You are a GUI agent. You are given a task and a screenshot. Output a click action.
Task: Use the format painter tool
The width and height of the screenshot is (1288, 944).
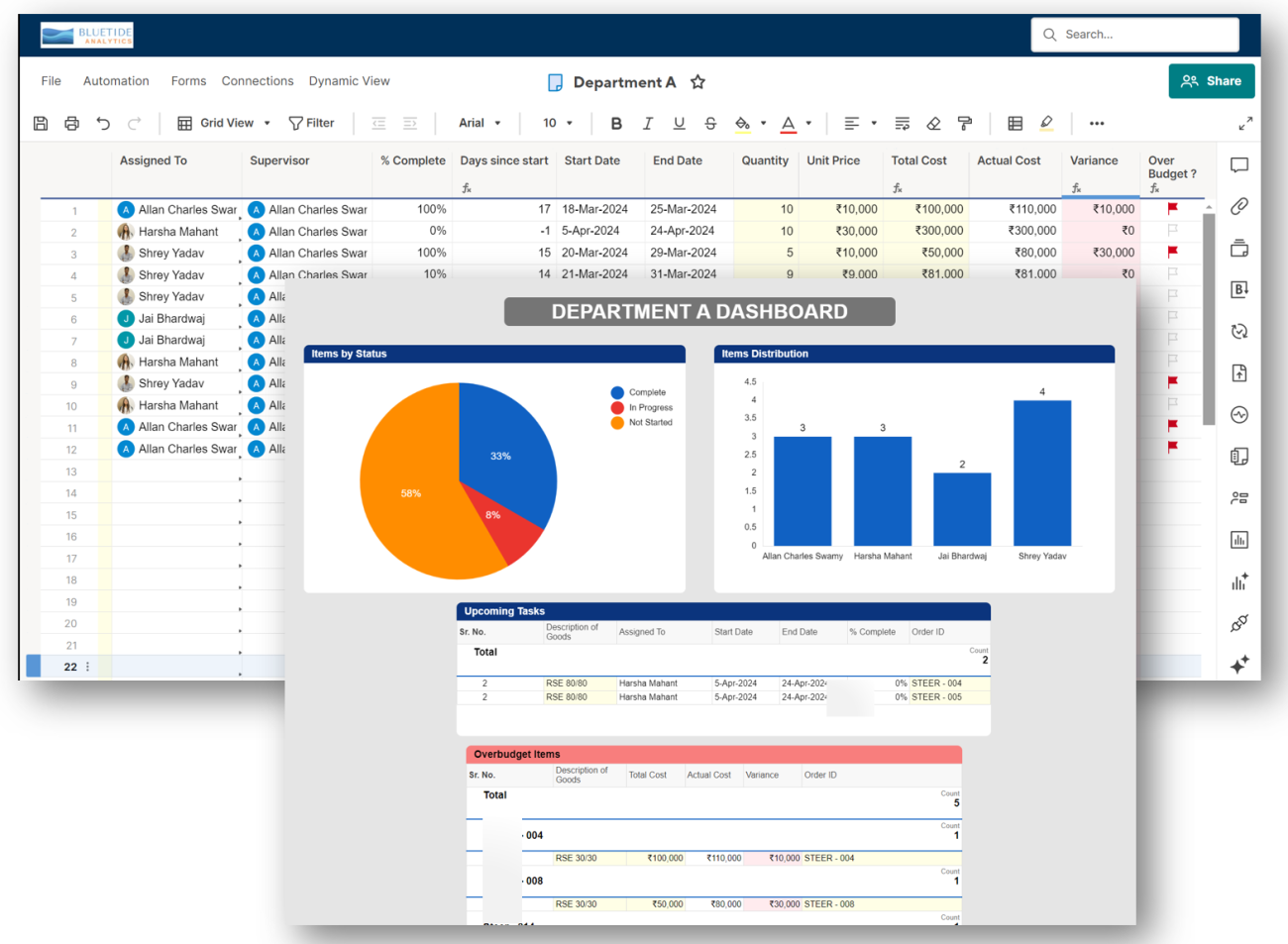(964, 123)
